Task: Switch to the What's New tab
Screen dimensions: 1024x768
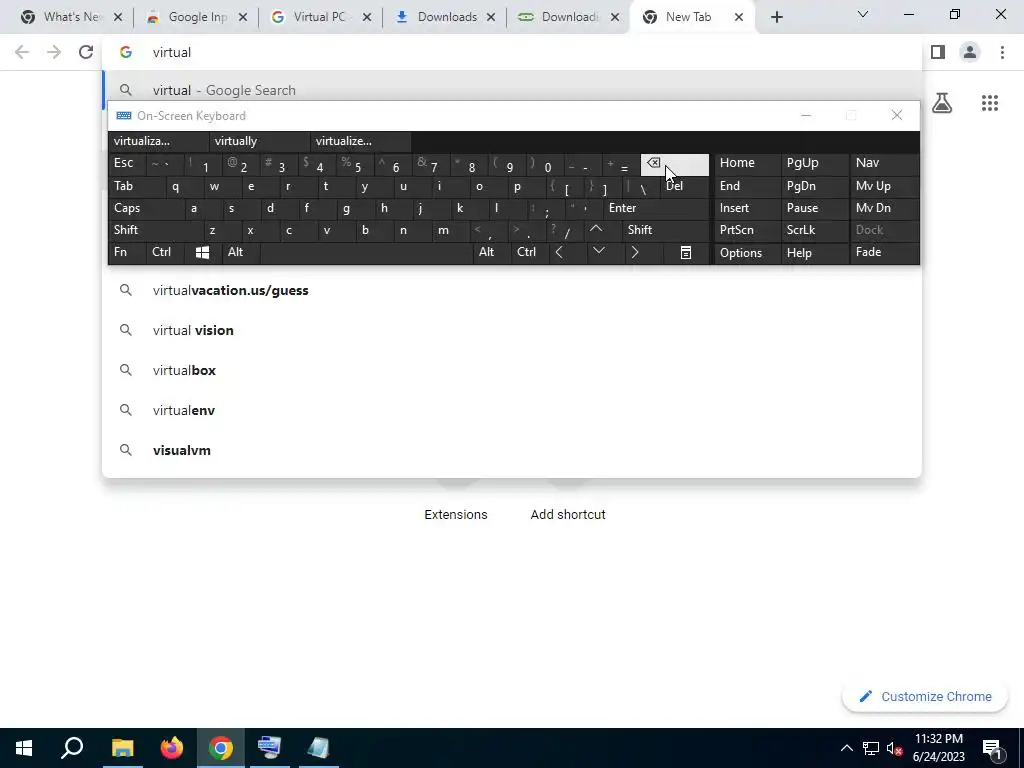Action: point(71,17)
